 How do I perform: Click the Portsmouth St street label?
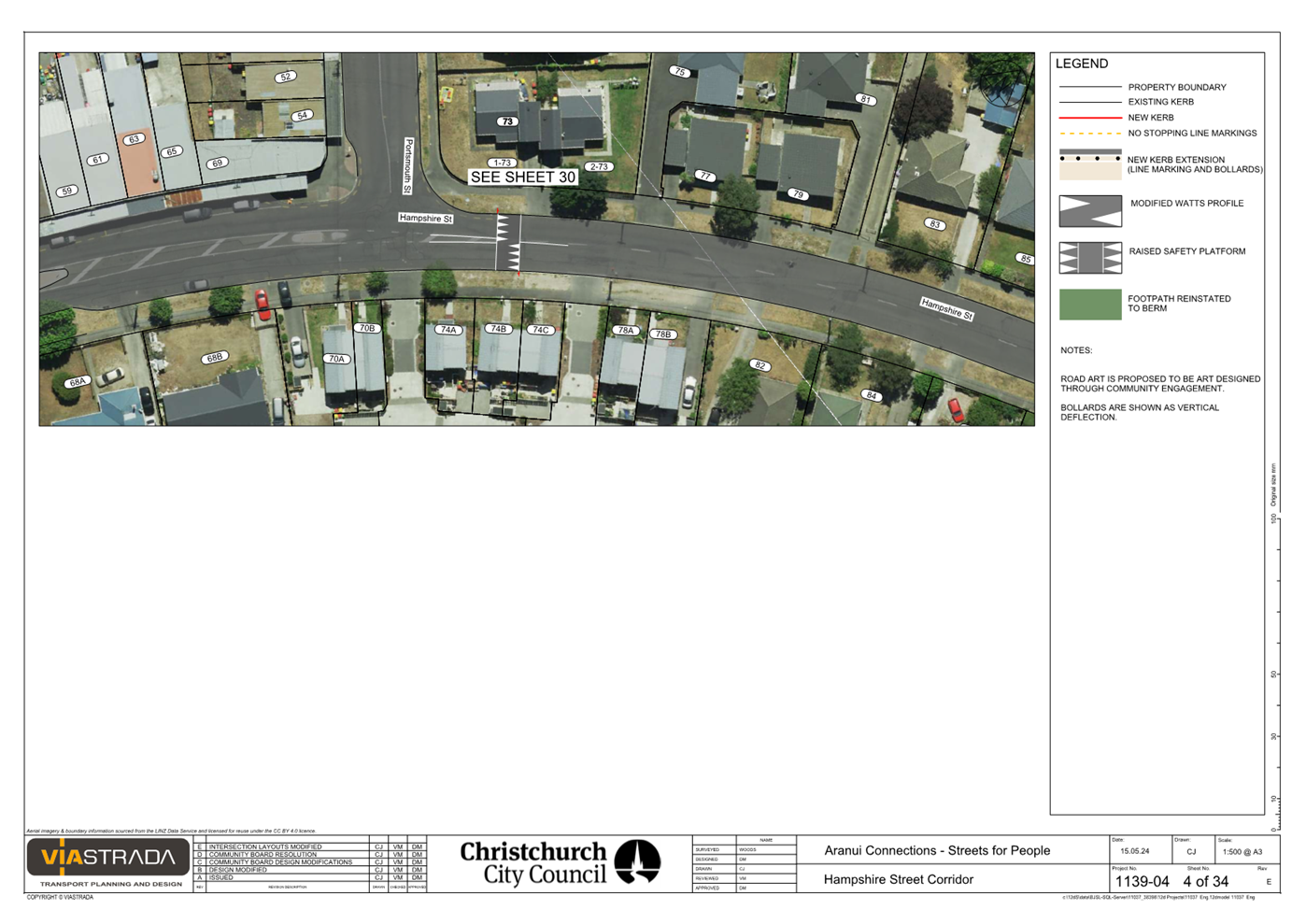click(x=408, y=166)
